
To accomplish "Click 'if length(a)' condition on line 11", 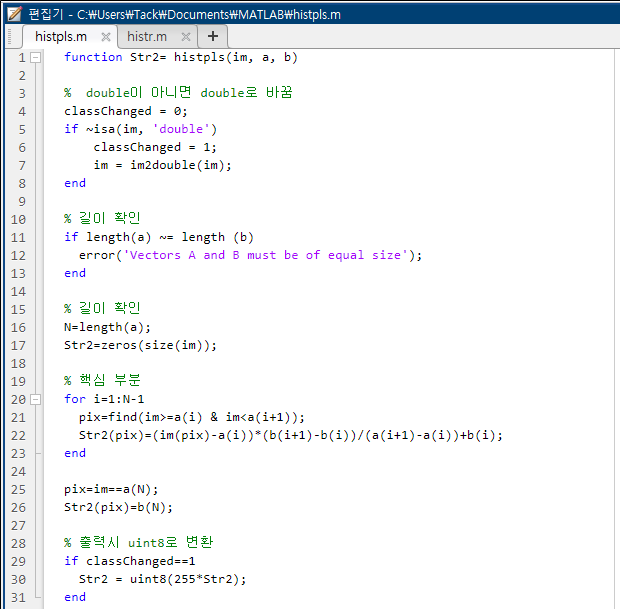I will [159, 237].
